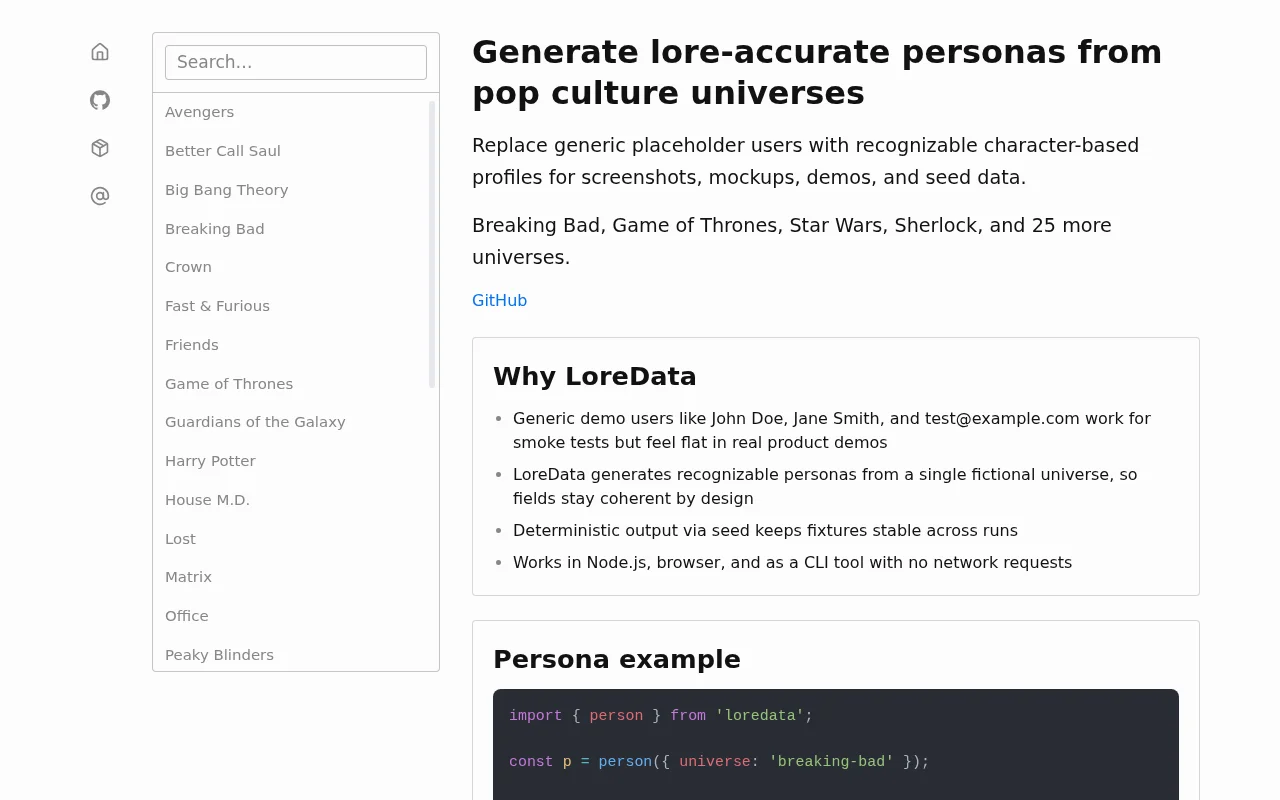The image size is (1280, 800).
Task: Select Fast & Furious universe
Action: (217, 306)
